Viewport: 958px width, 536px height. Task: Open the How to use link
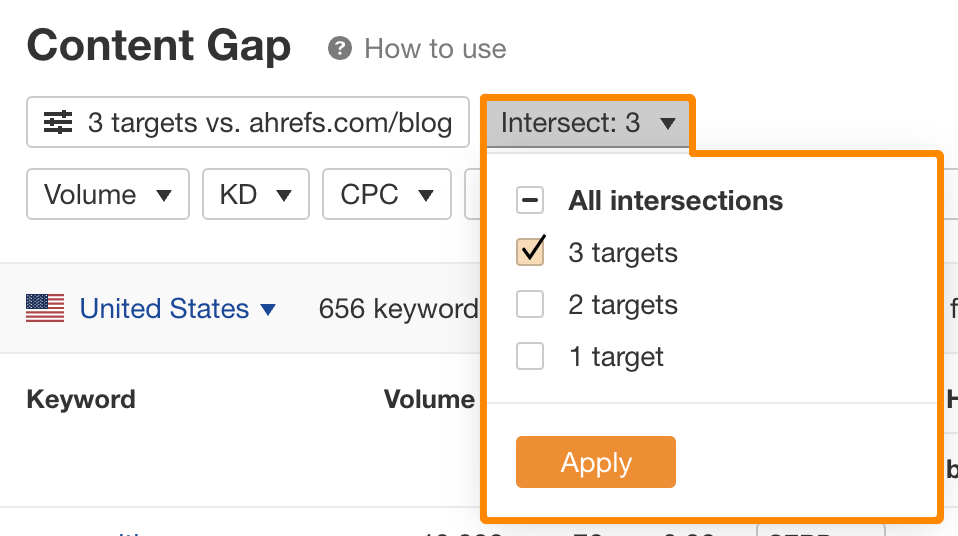[435, 49]
